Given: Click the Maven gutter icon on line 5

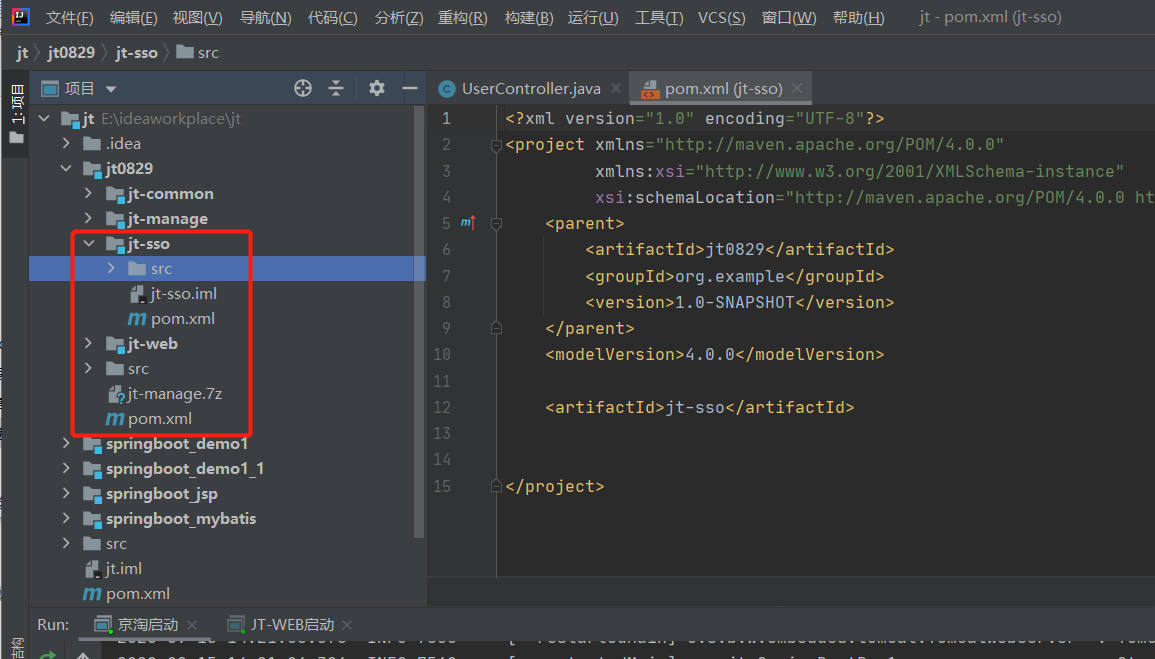Looking at the screenshot, I should tap(468, 222).
